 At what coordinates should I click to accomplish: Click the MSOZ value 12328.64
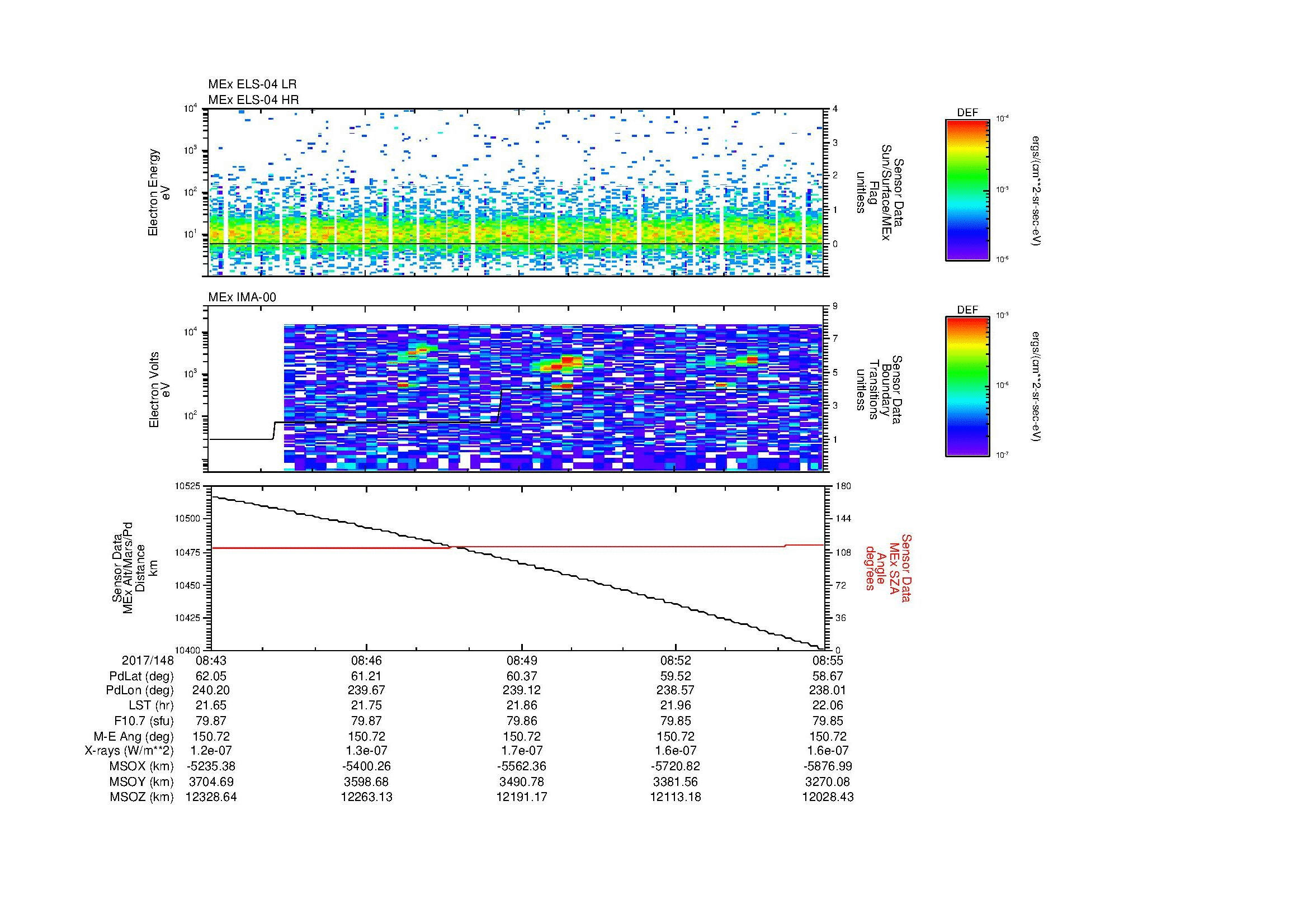pos(211,797)
